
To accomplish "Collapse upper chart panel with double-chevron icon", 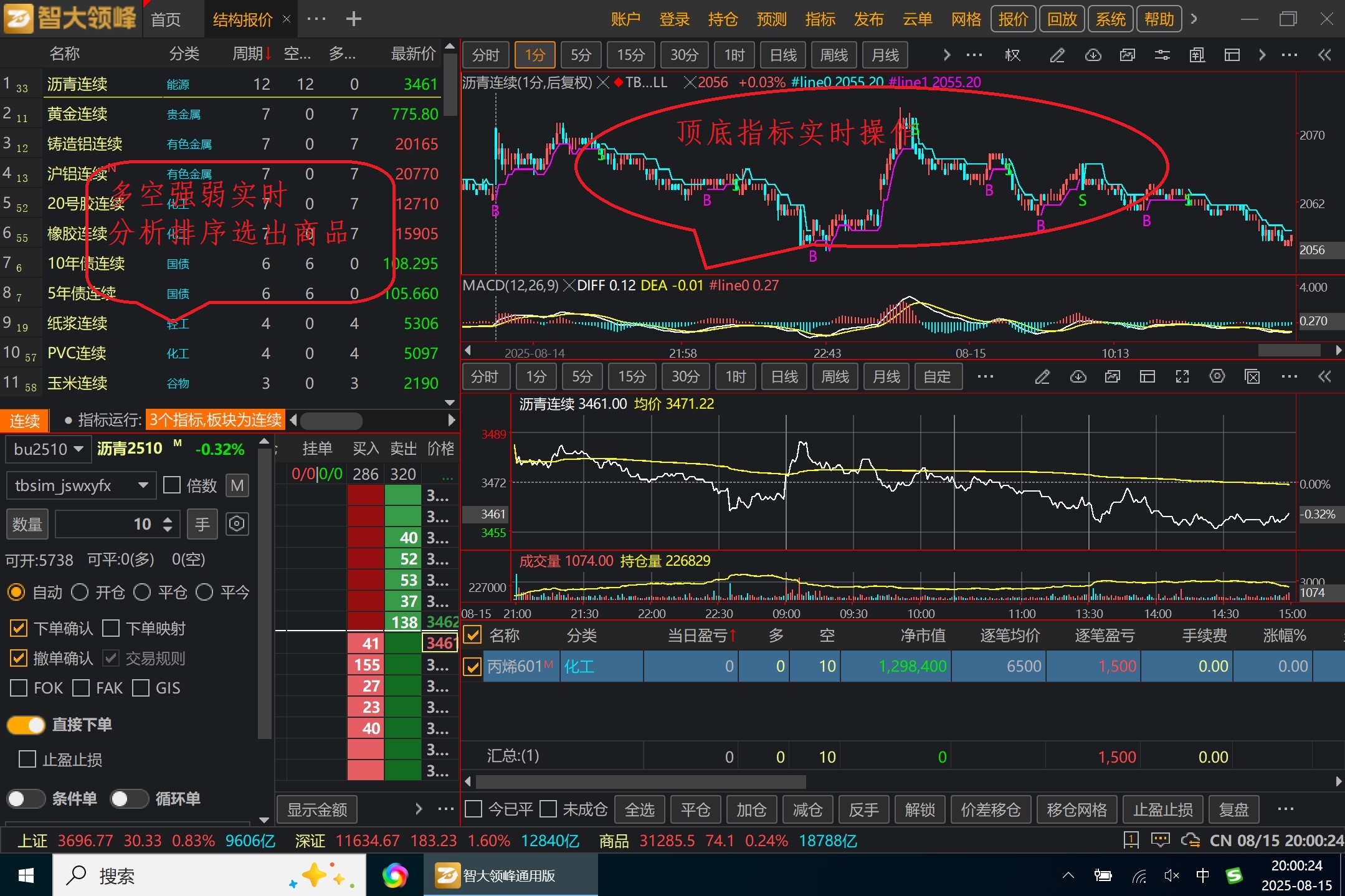I will click(1324, 55).
